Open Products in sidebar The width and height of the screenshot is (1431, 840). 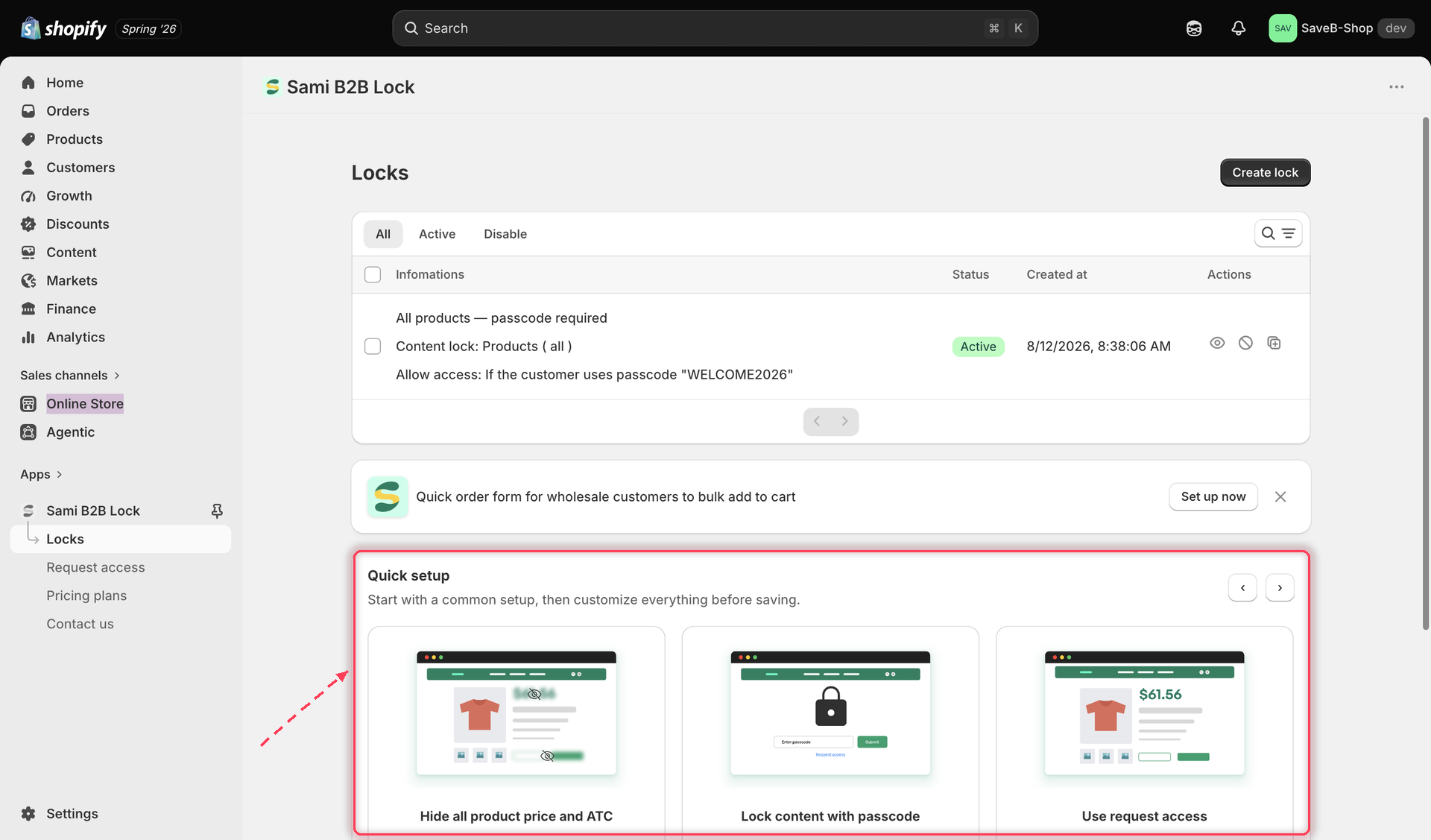tap(75, 139)
